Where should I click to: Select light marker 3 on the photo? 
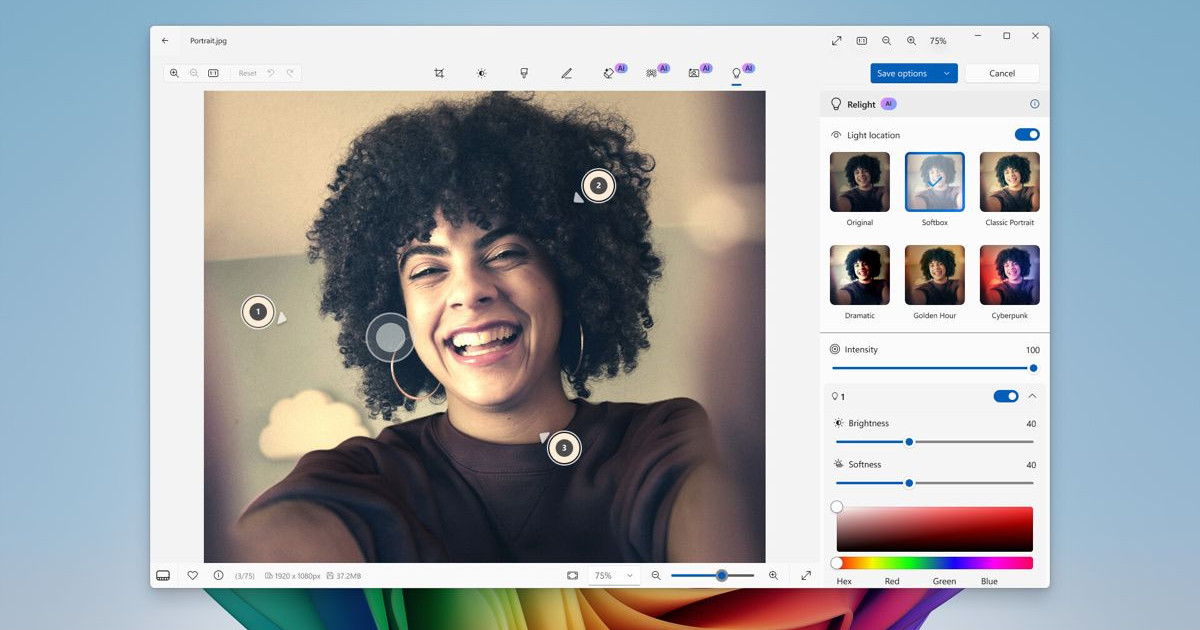(x=564, y=448)
